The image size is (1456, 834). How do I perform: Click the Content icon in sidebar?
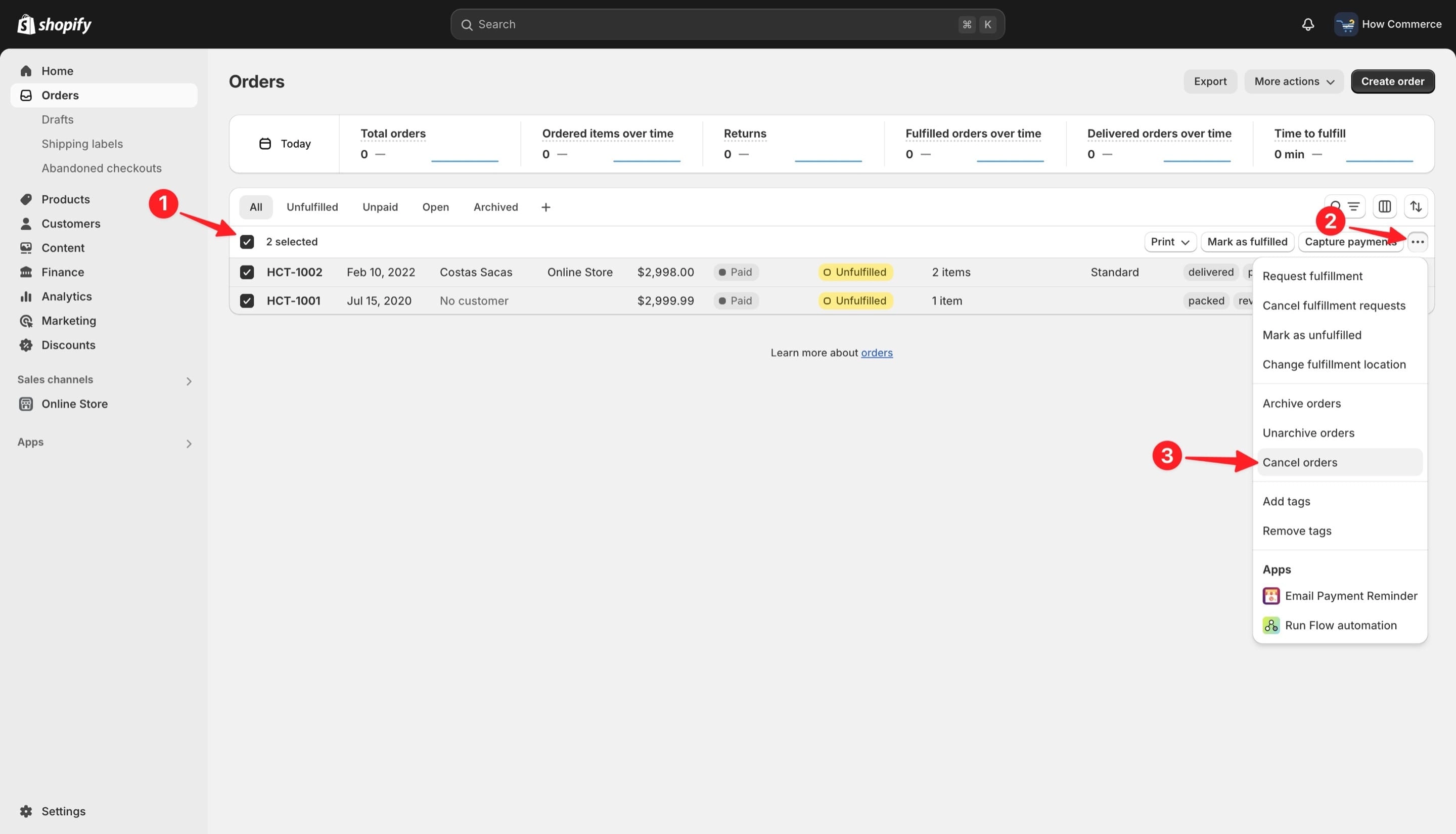coord(26,247)
